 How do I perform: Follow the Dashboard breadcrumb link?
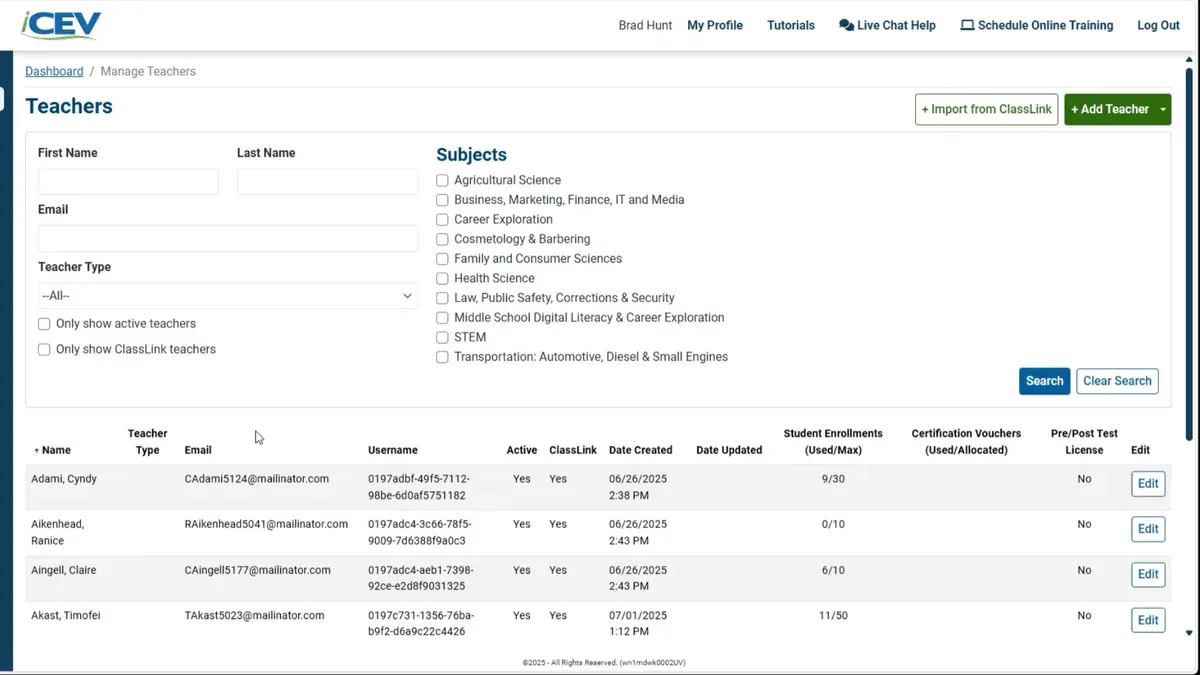pos(54,71)
